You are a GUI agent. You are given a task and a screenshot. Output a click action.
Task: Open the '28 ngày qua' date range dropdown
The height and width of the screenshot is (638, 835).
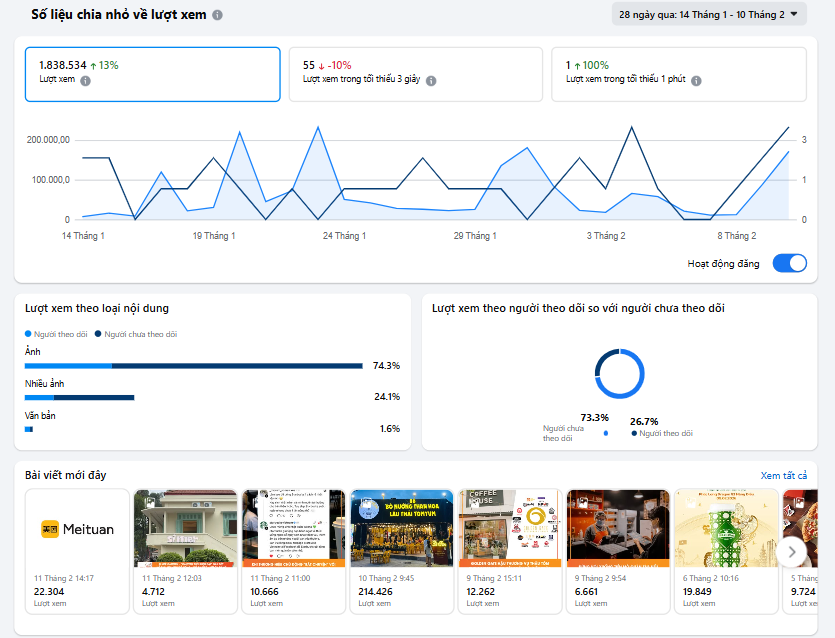click(709, 14)
